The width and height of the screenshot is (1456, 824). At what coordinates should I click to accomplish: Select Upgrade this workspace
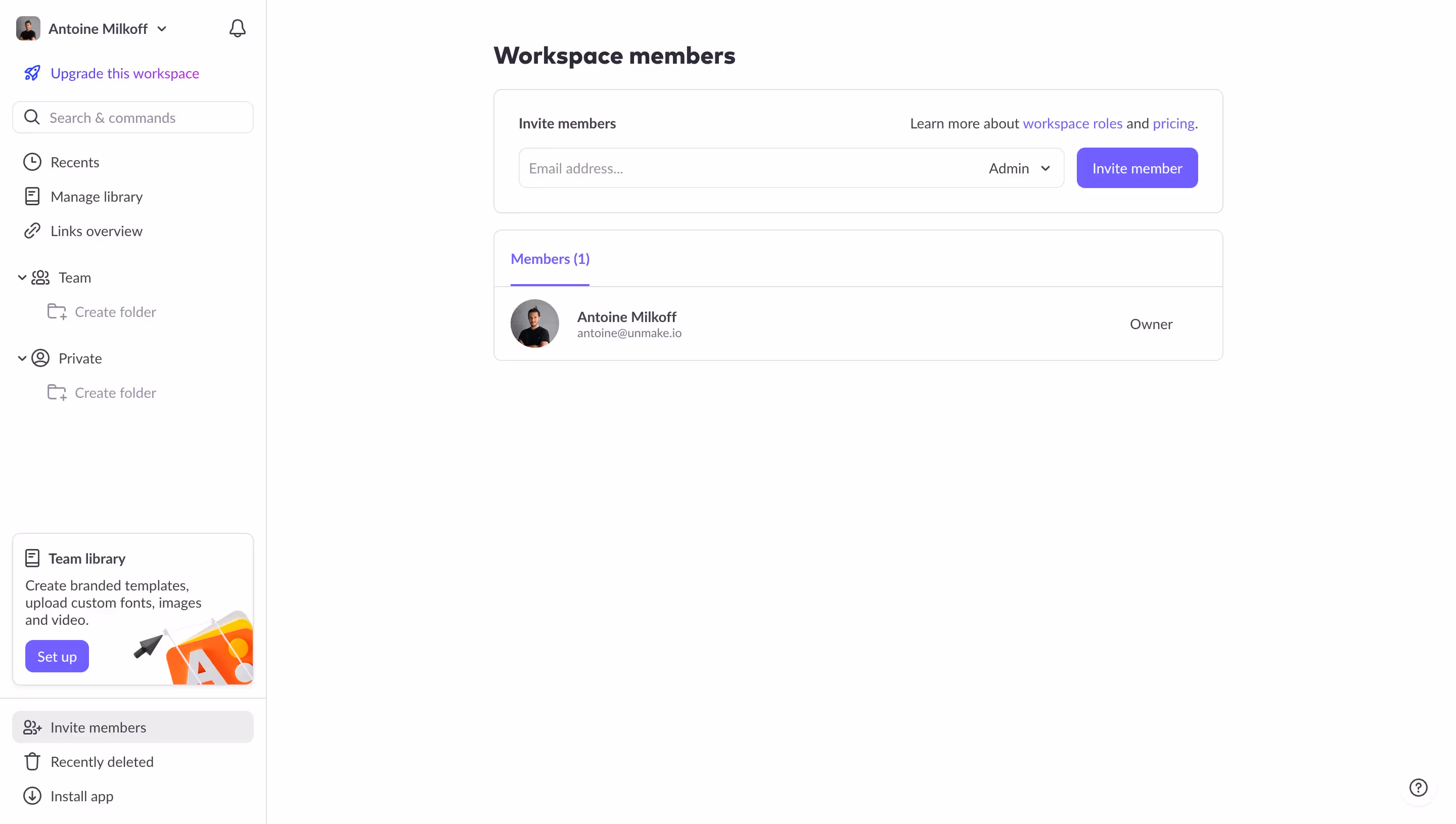pyautogui.click(x=124, y=73)
